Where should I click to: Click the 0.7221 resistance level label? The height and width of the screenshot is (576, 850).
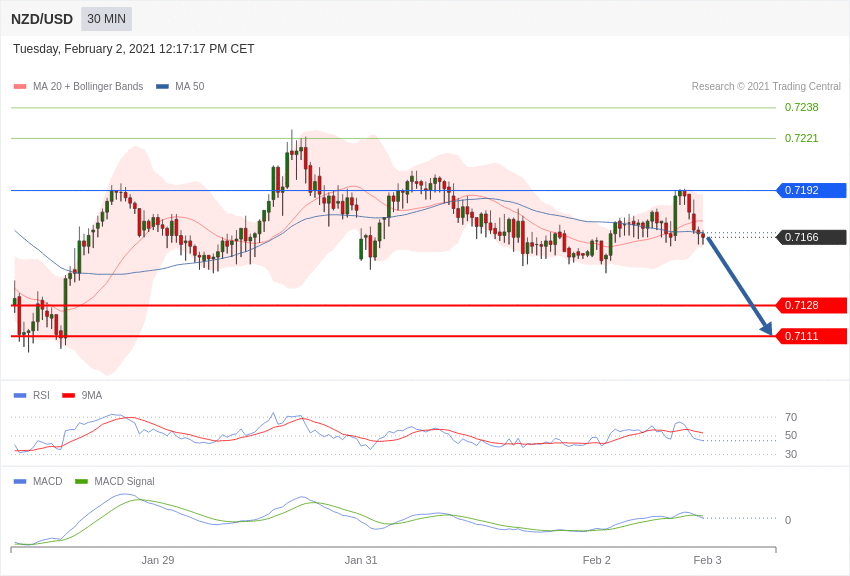pyautogui.click(x=801, y=138)
